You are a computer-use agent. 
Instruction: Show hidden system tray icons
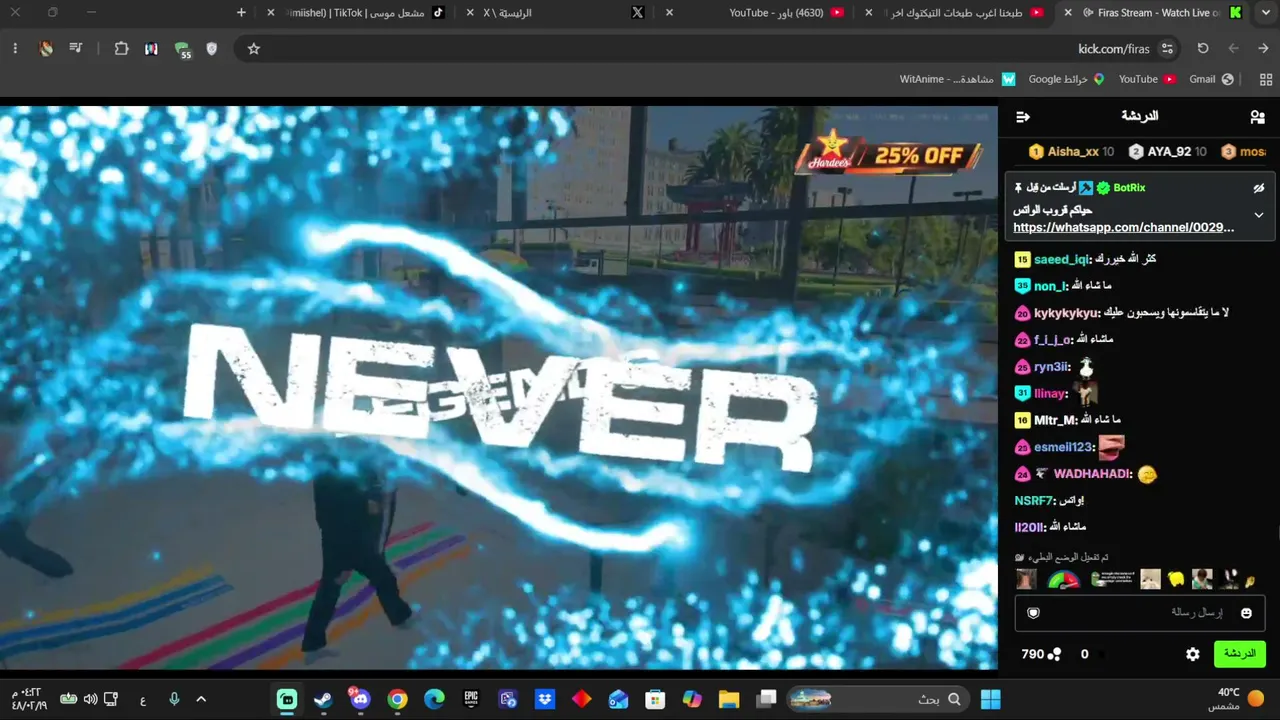click(201, 699)
